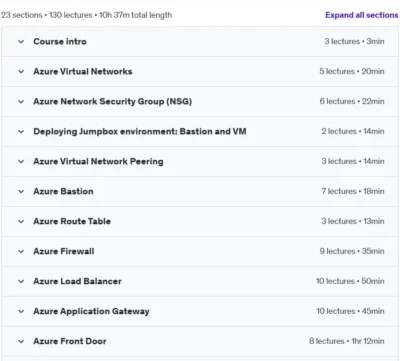Click the Azure Bastion section title

63,191
